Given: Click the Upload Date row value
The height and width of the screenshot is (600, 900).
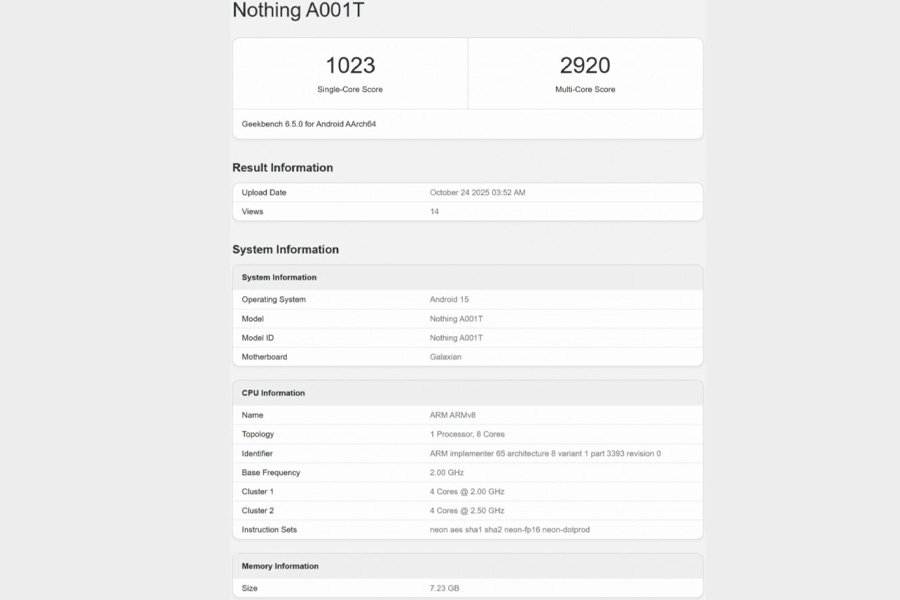Looking at the screenshot, I should [477, 192].
